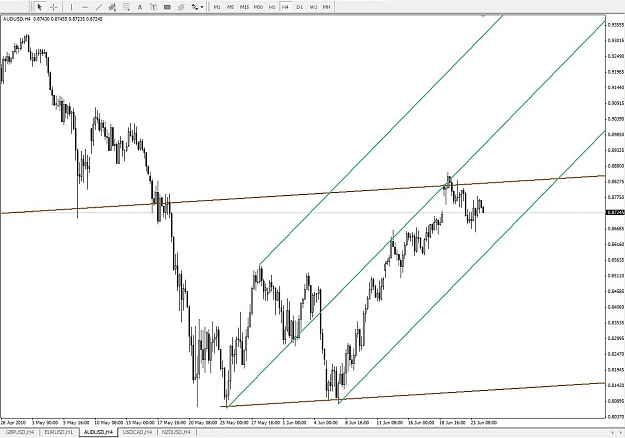Image resolution: width=625 pixels, height=438 pixels.
Task: Click the text label 'T' tool
Action: click(153, 7)
